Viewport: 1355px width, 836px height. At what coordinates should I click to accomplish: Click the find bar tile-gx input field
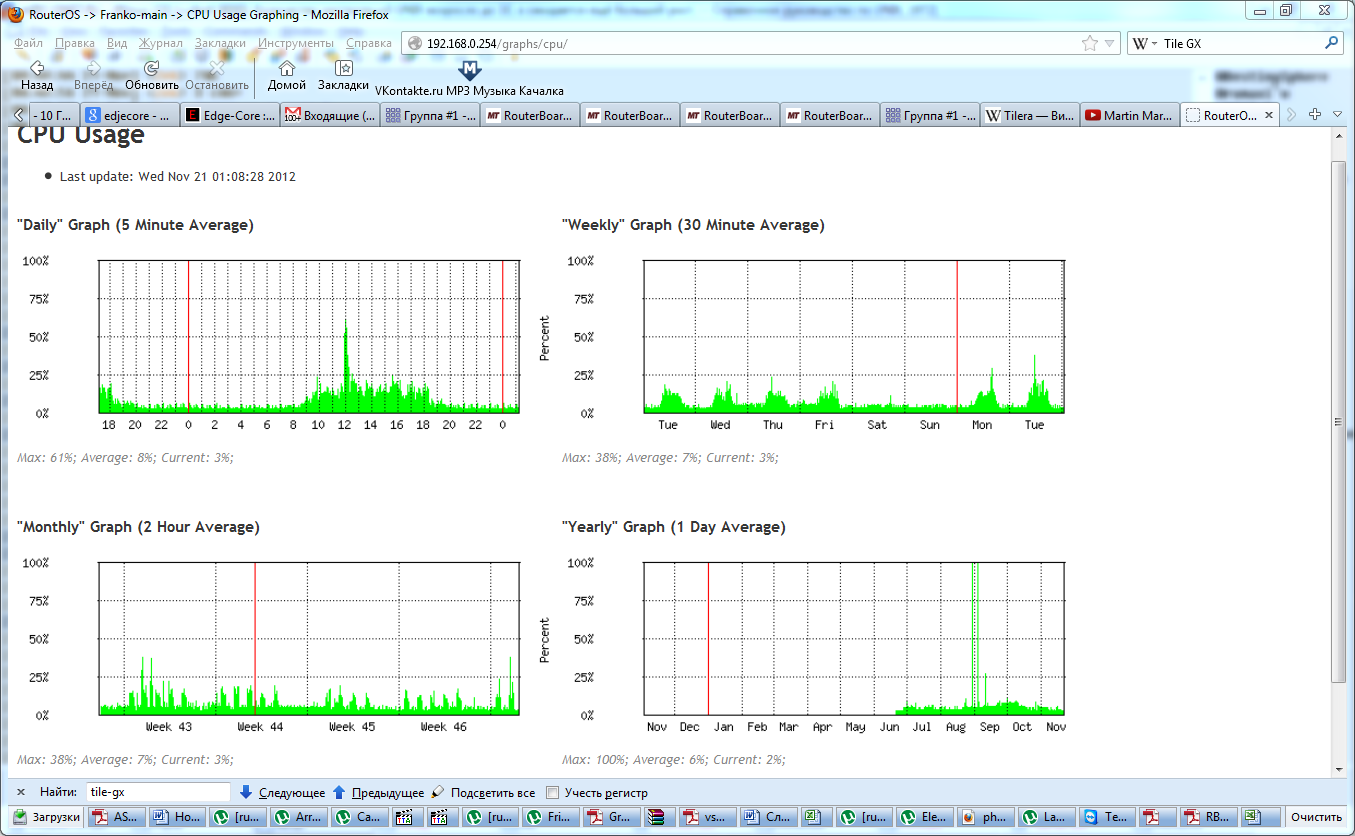(157, 792)
